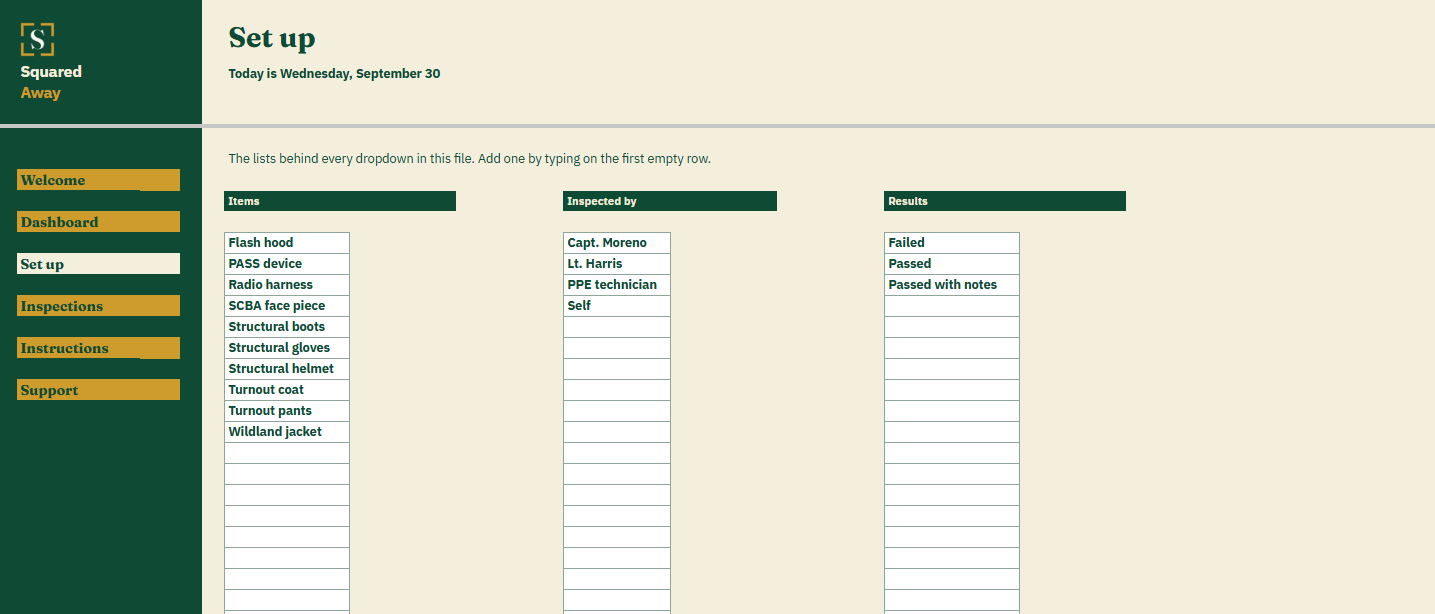This screenshot has height=614, width=1435.
Task: Select the Flash hood item cell
Action: [x=287, y=243]
